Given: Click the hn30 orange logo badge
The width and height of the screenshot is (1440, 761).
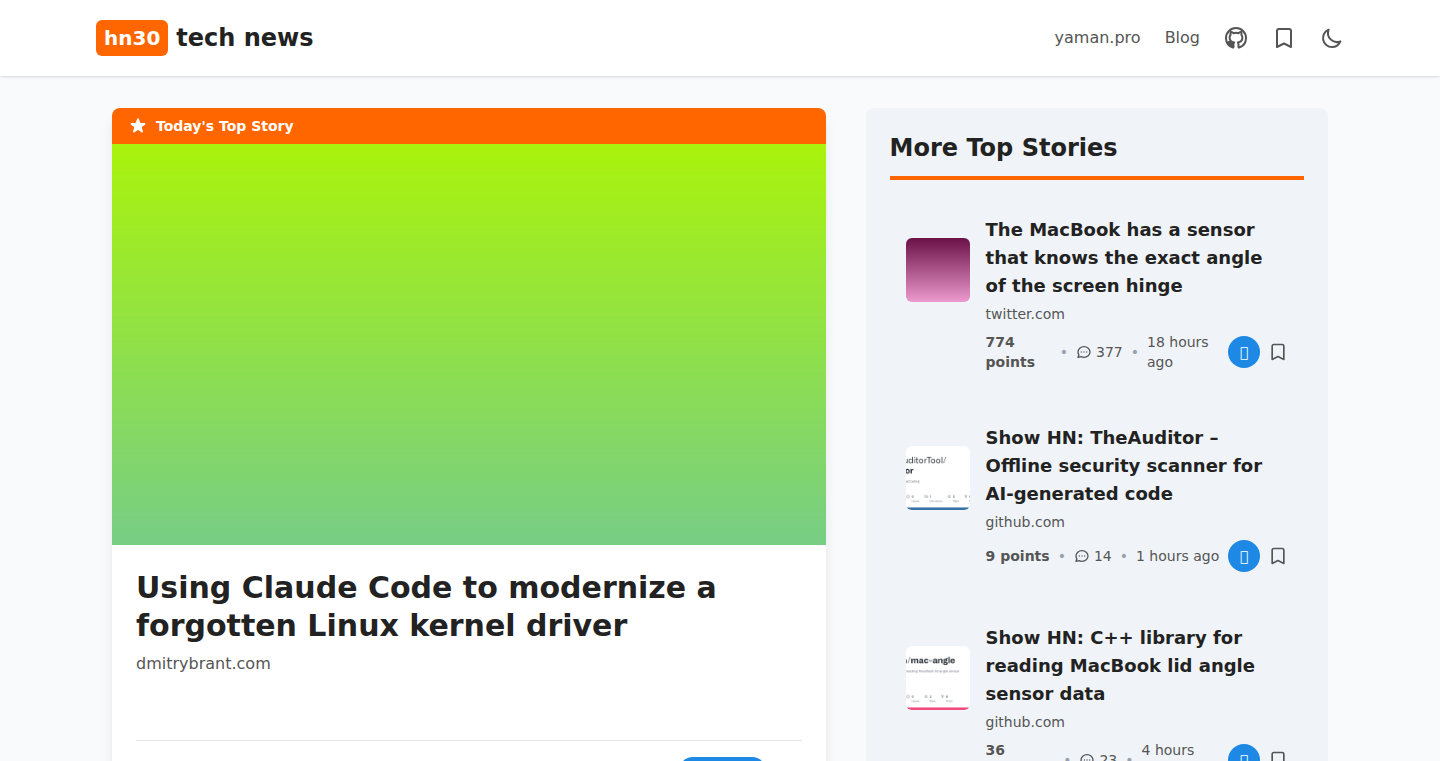Looking at the screenshot, I should (x=132, y=38).
